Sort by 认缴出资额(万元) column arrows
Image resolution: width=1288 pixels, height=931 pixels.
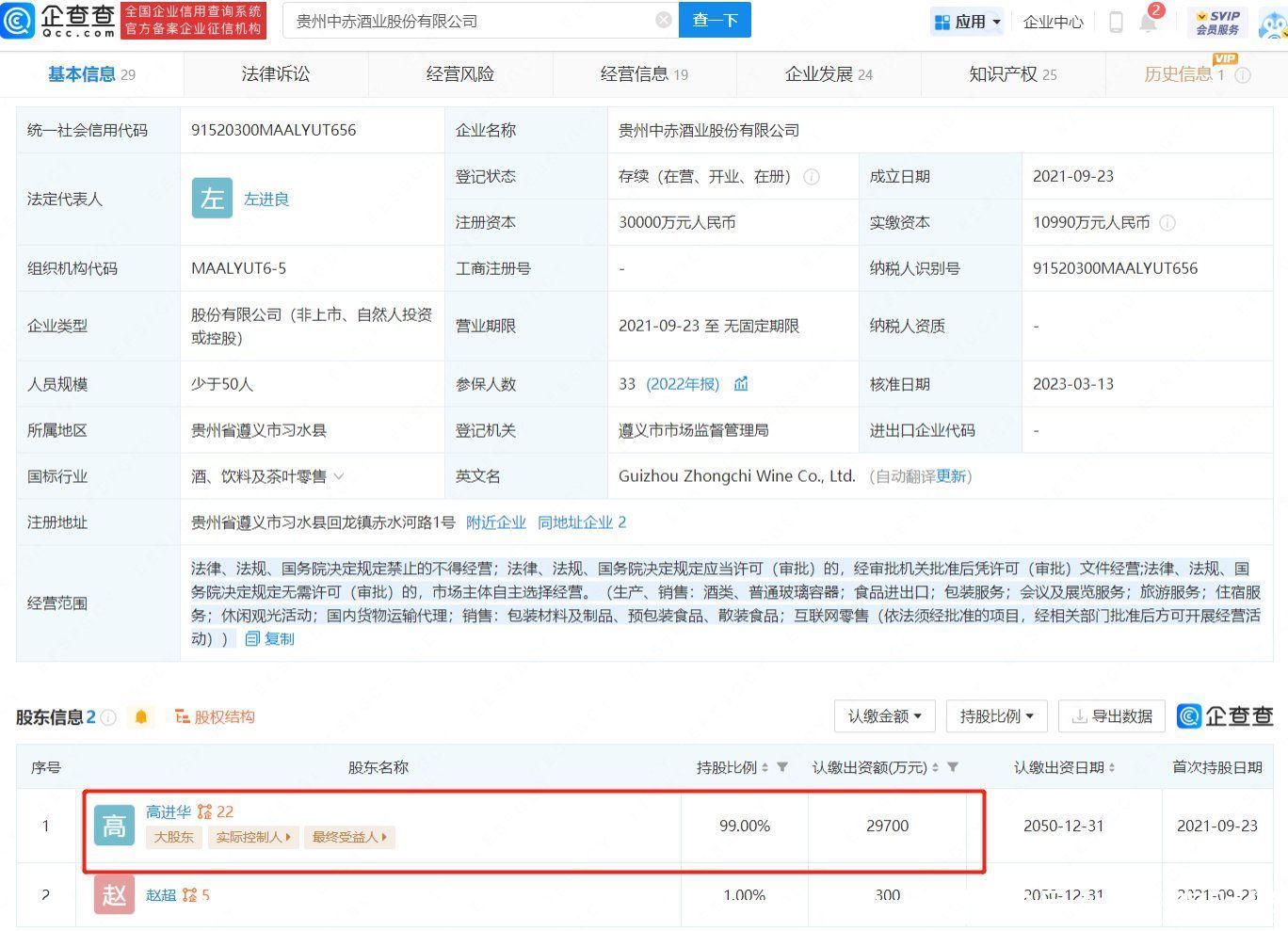coord(935,767)
